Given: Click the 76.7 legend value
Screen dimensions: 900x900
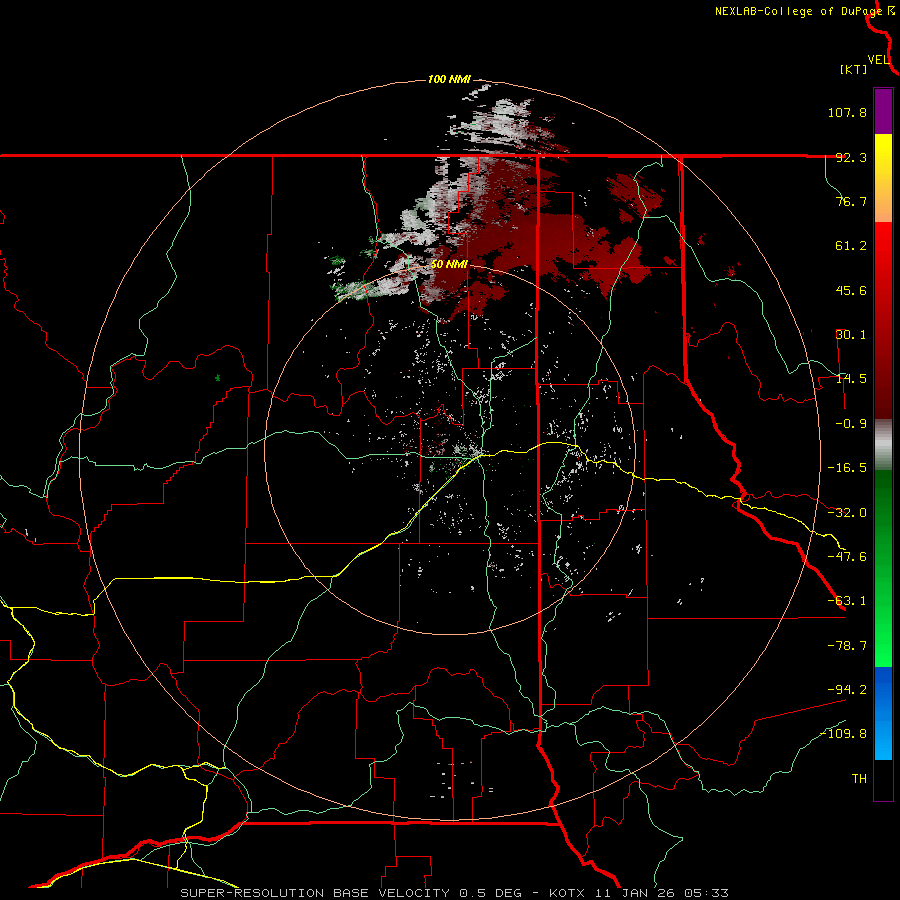Looking at the screenshot, I should (x=851, y=201).
